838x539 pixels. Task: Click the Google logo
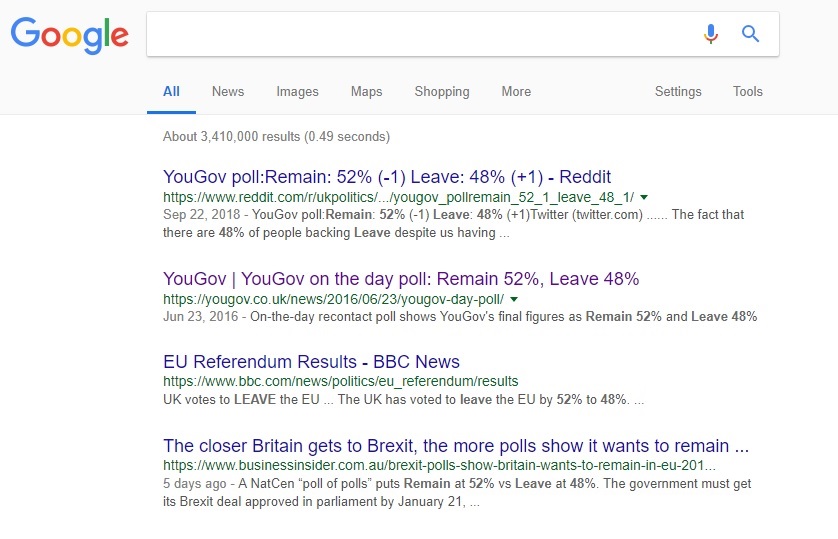[x=69, y=35]
